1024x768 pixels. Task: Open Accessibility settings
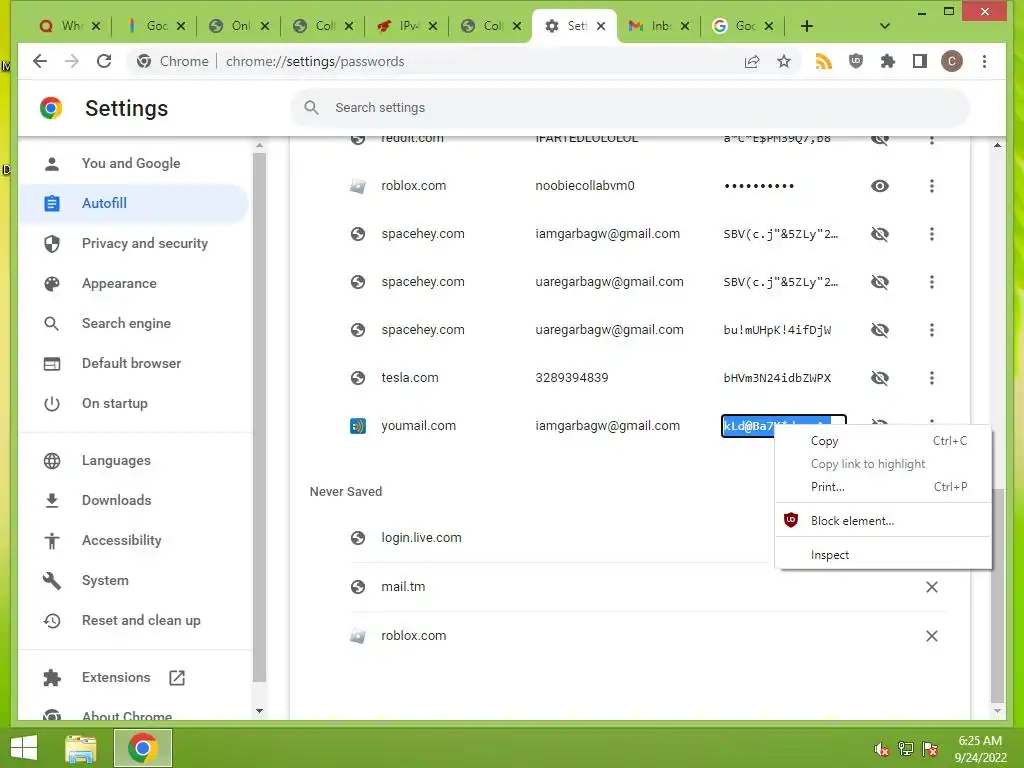tap(121, 541)
